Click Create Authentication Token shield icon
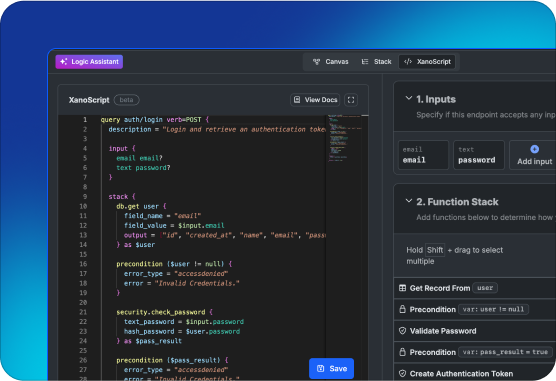556x381 pixels. click(402, 374)
